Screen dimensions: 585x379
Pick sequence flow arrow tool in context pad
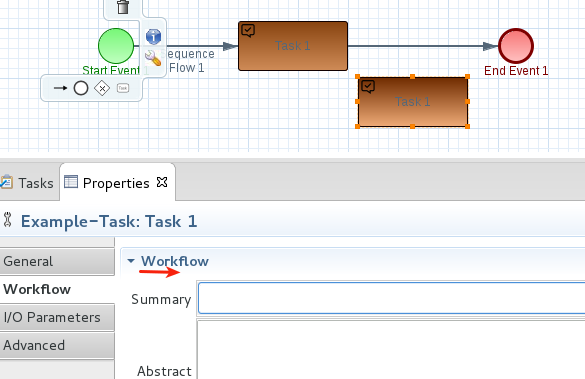tap(60, 88)
